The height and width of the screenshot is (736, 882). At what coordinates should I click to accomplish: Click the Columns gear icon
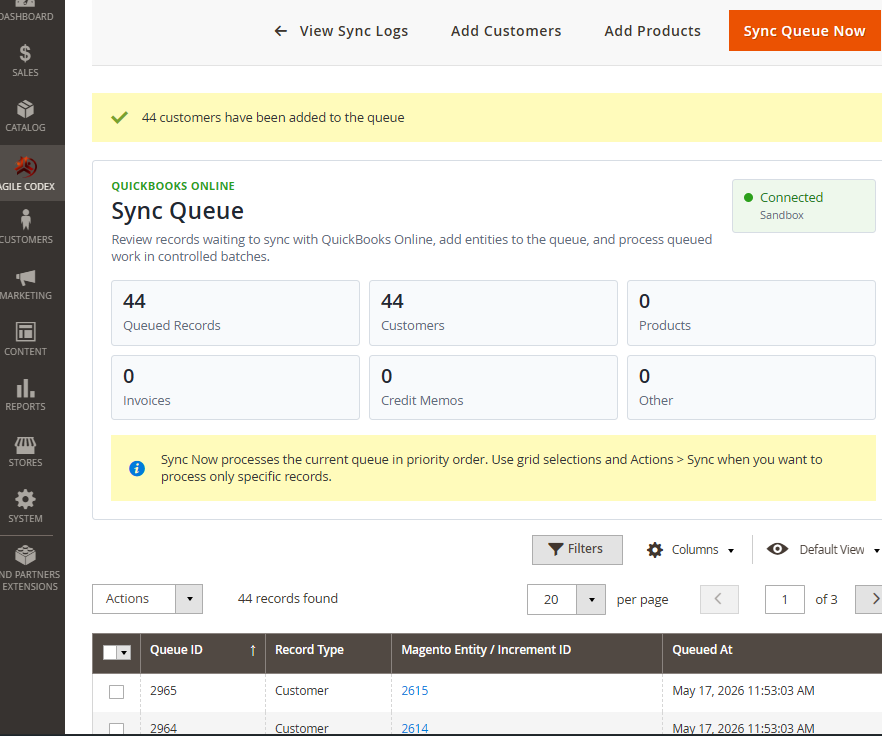click(x=655, y=550)
